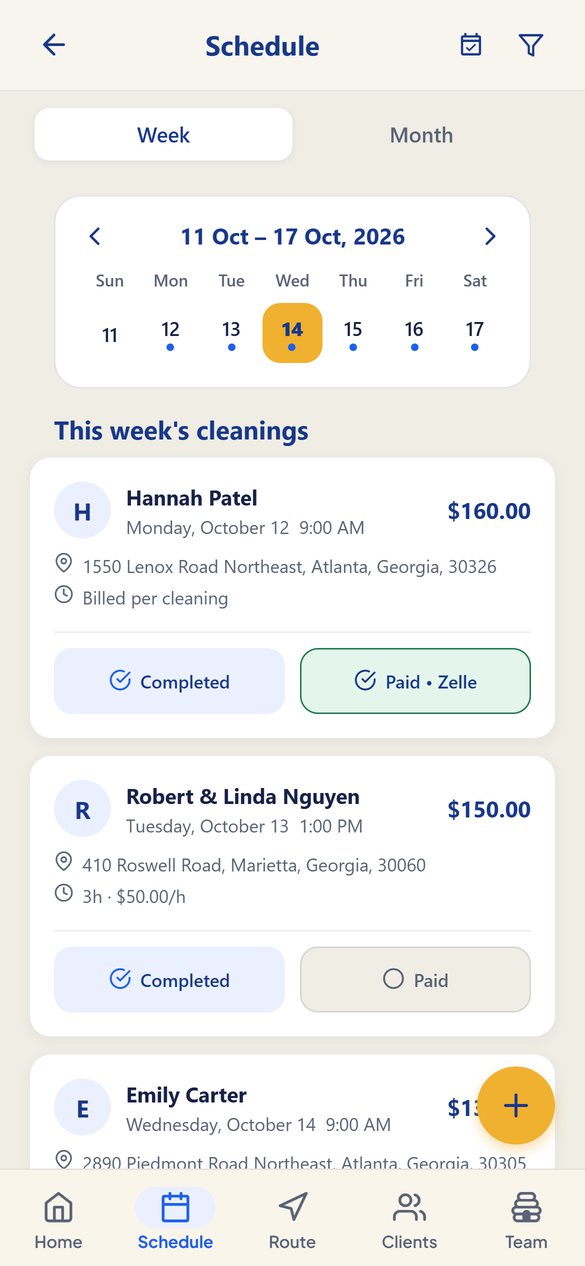
Task: Select the Week view tab
Action: pos(164,135)
